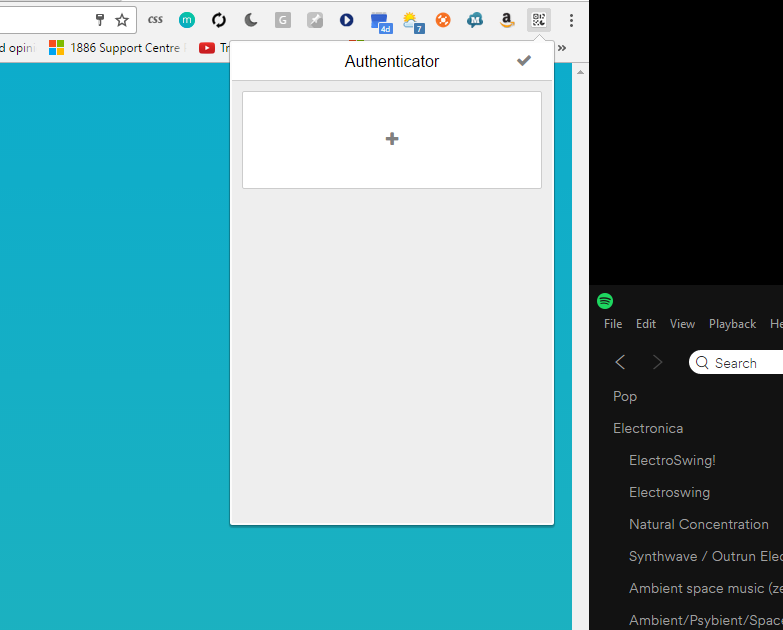Open the Spotify View menu
This screenshot has width=783, height=630.
point(682,324)
